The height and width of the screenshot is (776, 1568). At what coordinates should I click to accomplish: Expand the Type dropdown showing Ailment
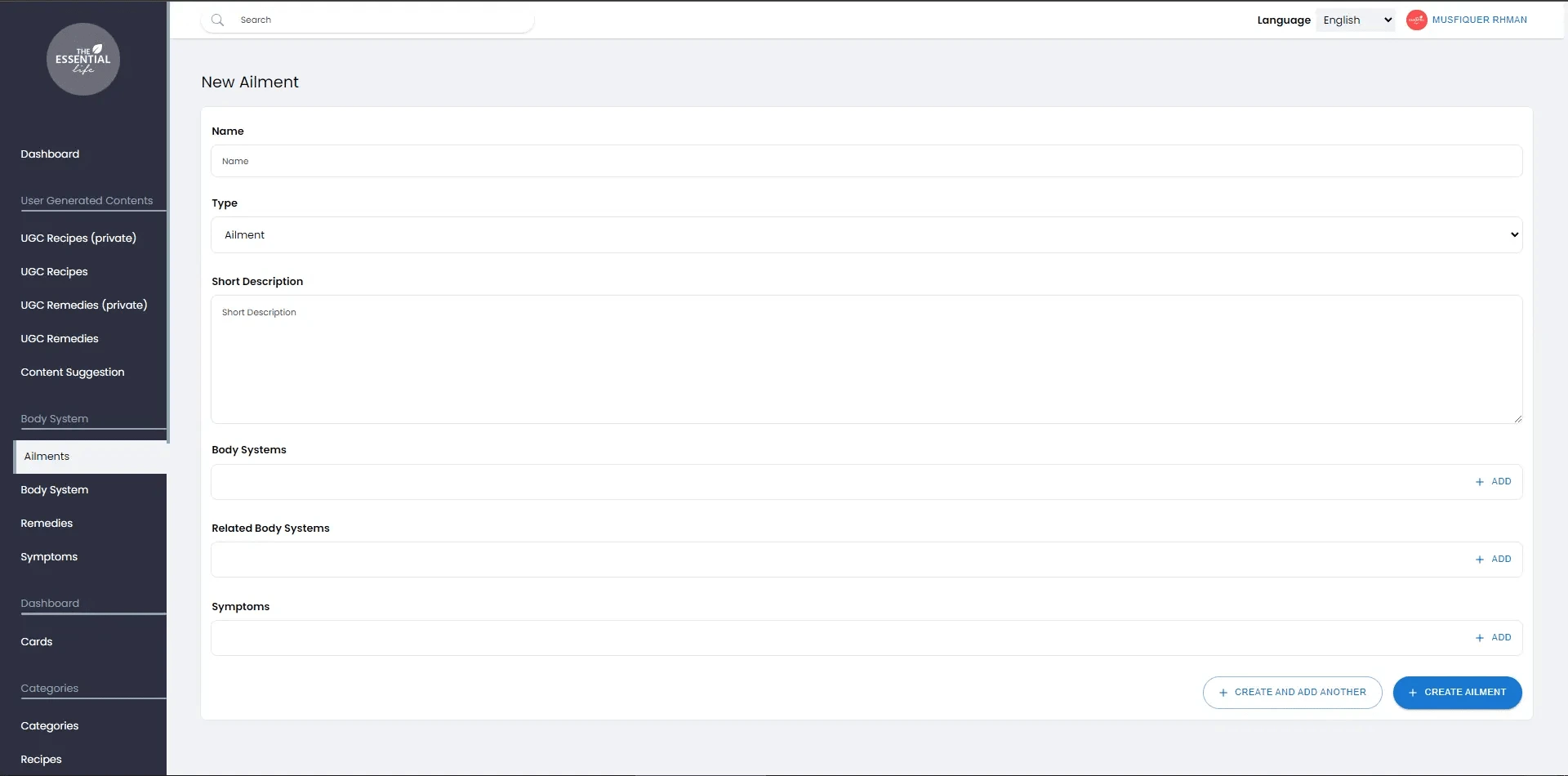[x=866, y=235]
